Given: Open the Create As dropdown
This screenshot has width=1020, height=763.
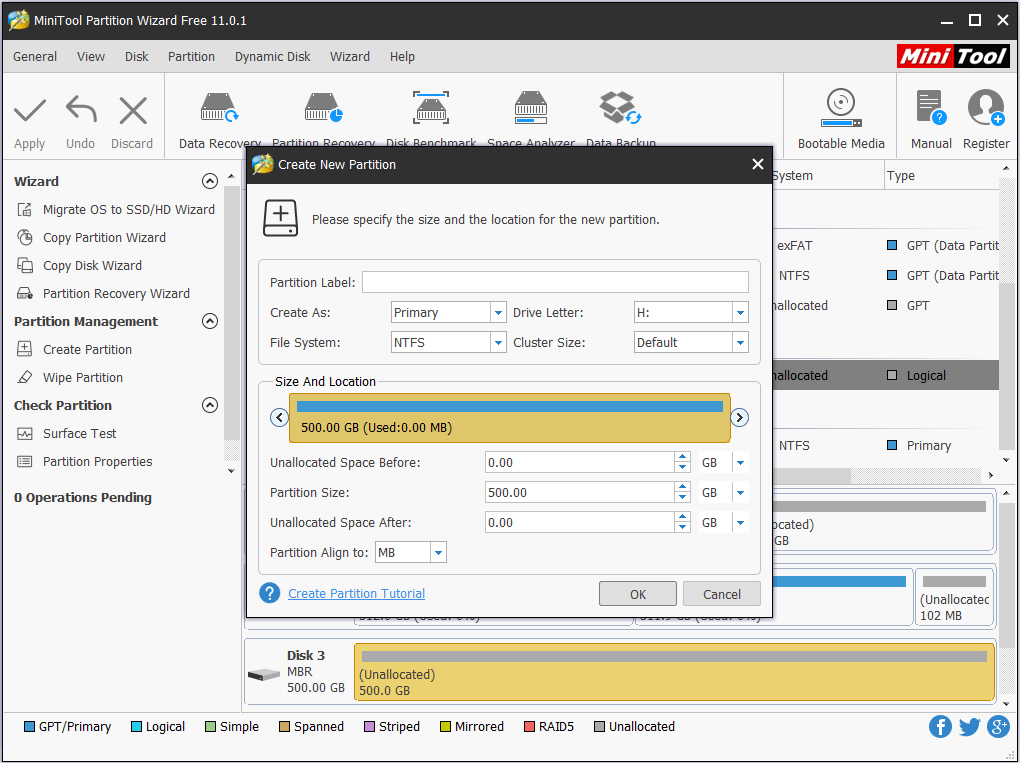Looking at the screenshot, I should 498,313.
